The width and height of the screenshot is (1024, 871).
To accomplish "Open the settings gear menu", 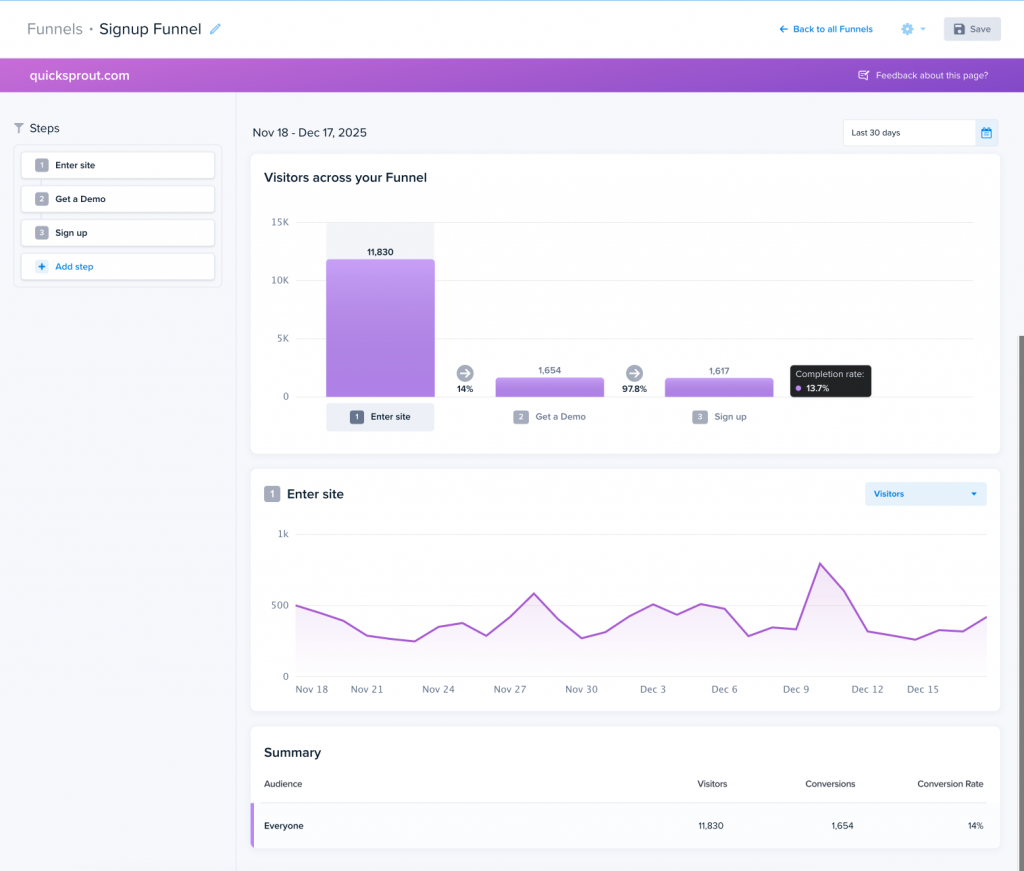I will 907,29.
